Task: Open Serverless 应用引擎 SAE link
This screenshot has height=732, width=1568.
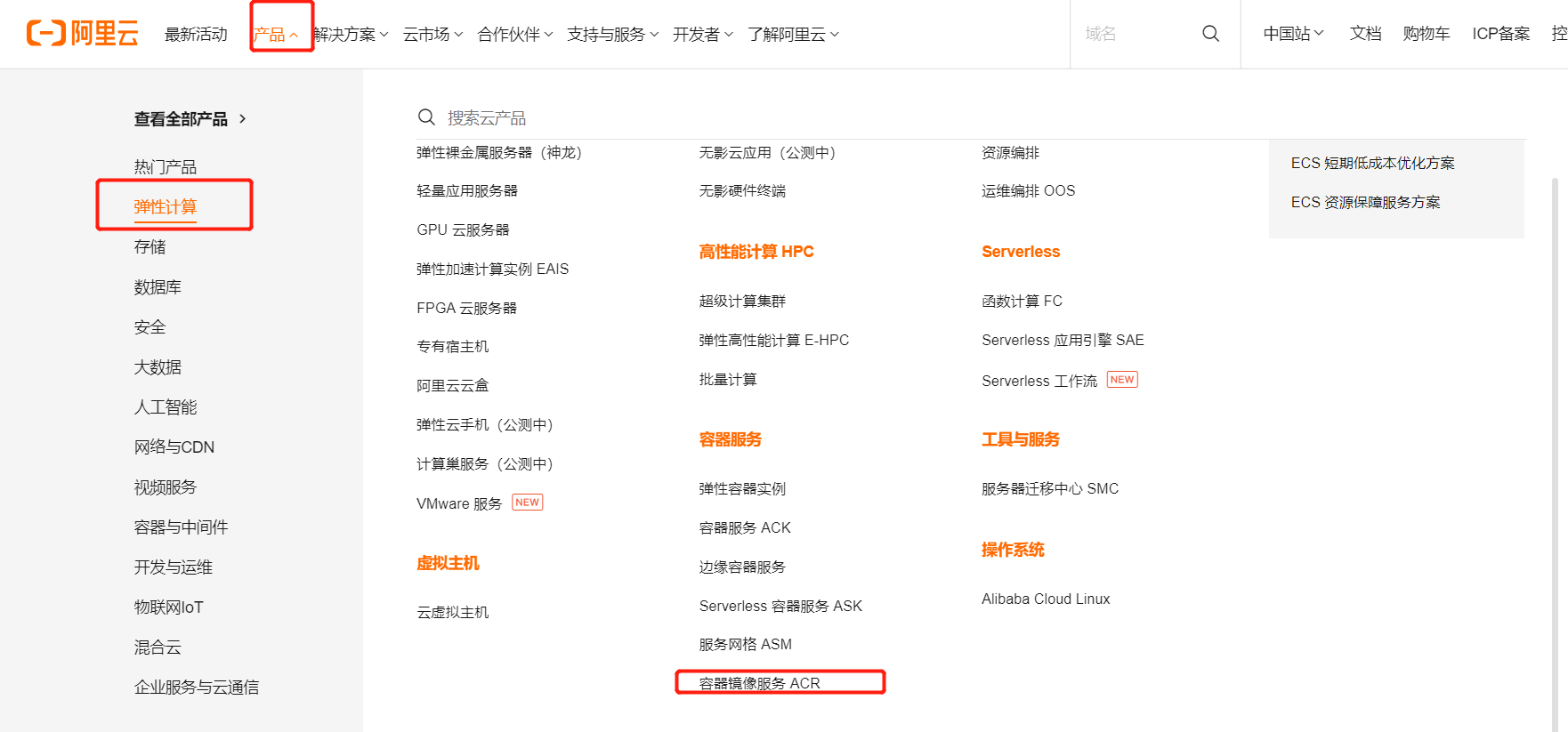Action: point(1063,340)
